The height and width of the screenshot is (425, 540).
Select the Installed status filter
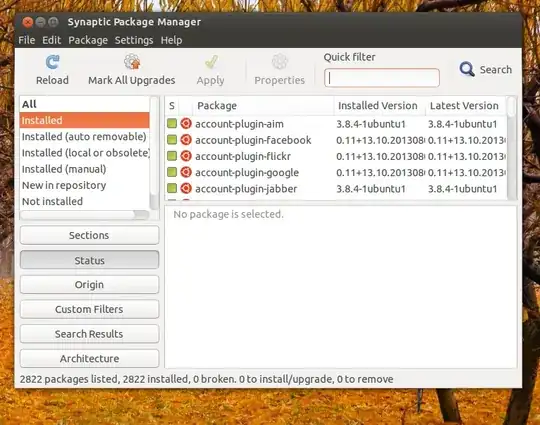(85, 120)
